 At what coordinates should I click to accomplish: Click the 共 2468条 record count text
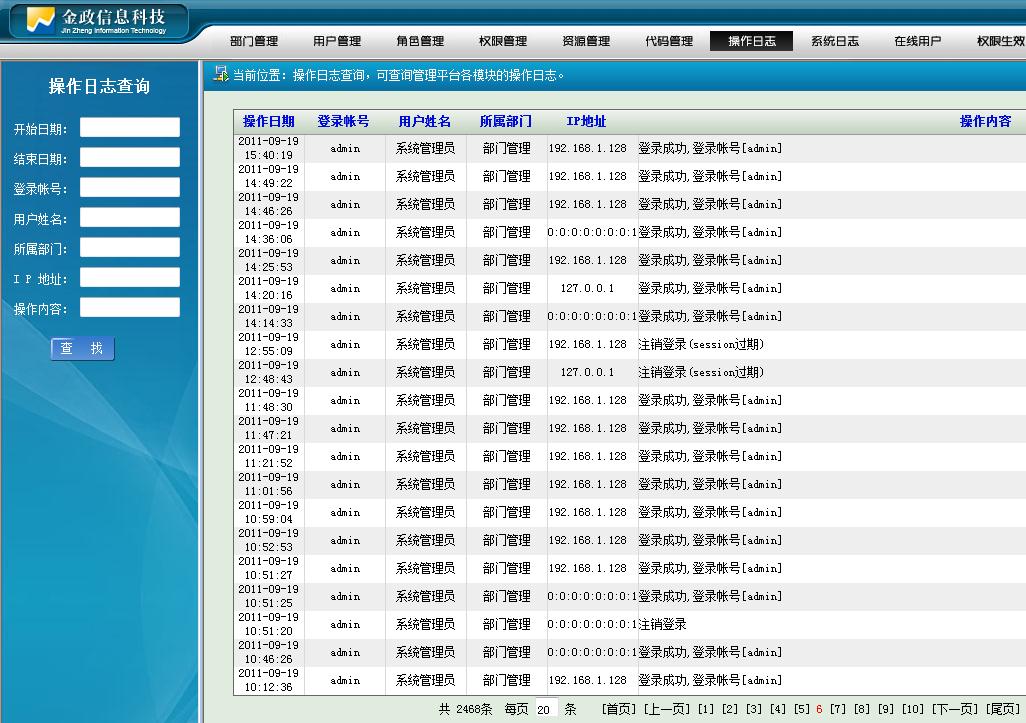(x=465, y=709)
